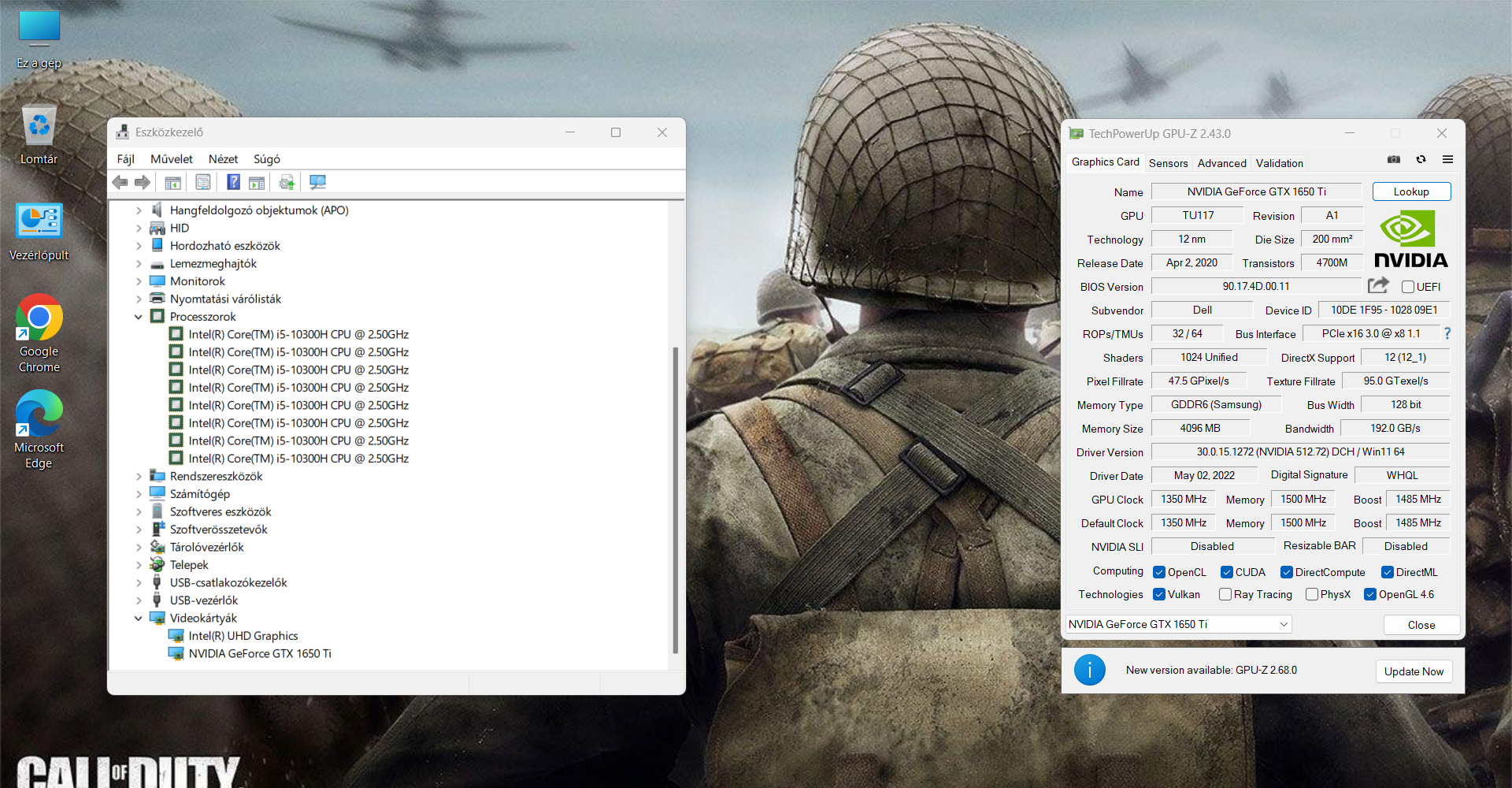The image size is (1512, 788).
Task: Select the Intel(R) UHD Graphics device
Action: tap(243, 636)
